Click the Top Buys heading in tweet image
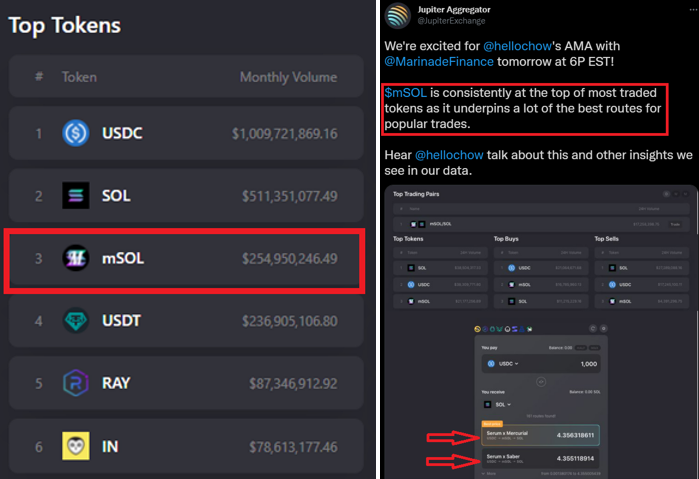 [506, 239]
